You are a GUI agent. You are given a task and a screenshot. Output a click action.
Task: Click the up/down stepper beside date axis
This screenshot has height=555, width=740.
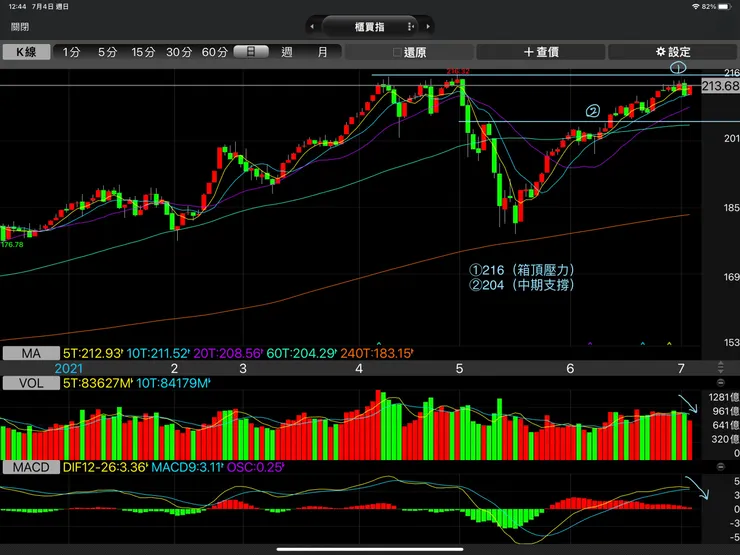tap(721, 367)
